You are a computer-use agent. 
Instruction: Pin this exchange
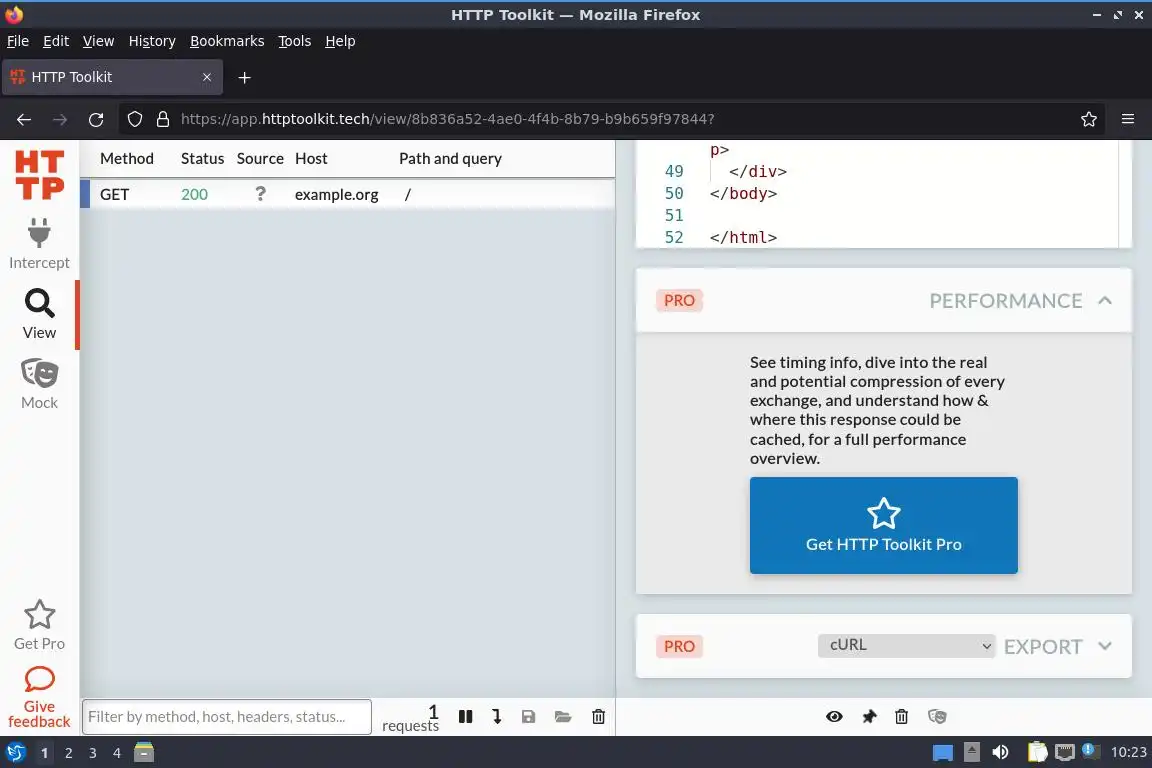869,717
